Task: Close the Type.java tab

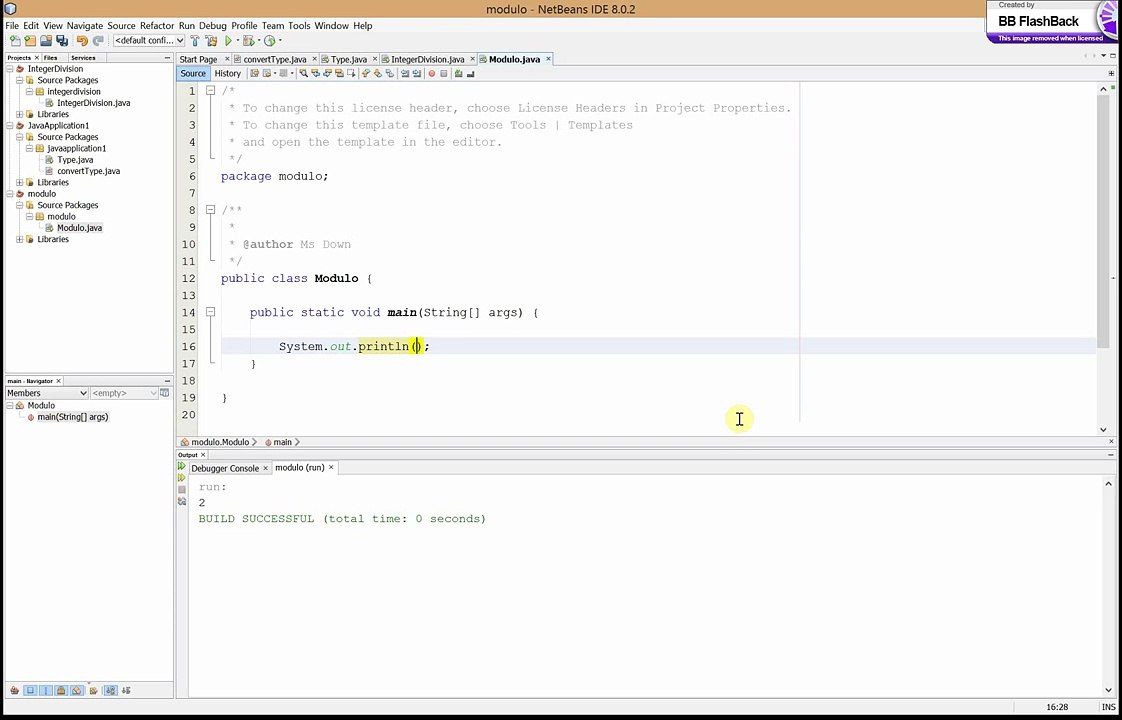Action: pyautogui.click(x=375, y=59)
